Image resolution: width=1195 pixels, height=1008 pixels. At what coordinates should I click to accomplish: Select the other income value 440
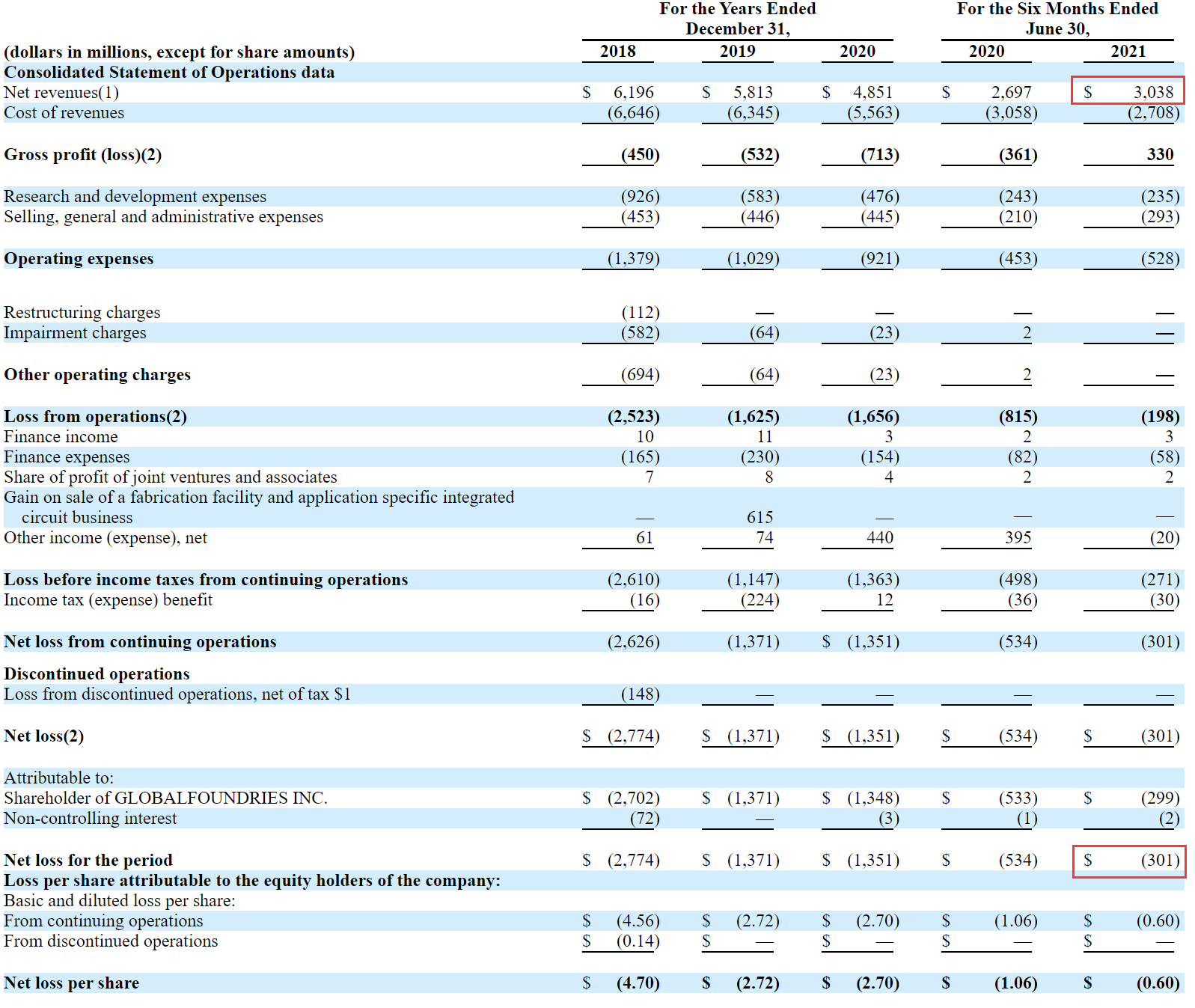click(880, 537)
